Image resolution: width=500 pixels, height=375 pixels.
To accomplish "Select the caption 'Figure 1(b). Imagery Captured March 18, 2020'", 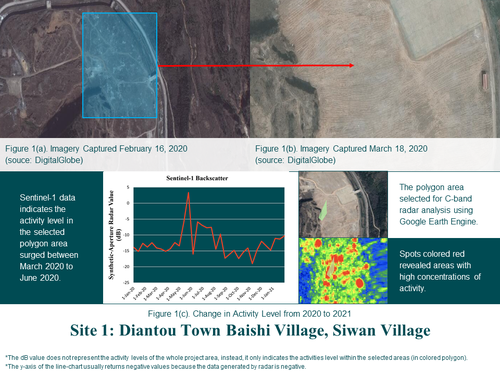I will [x=341, y=149].
